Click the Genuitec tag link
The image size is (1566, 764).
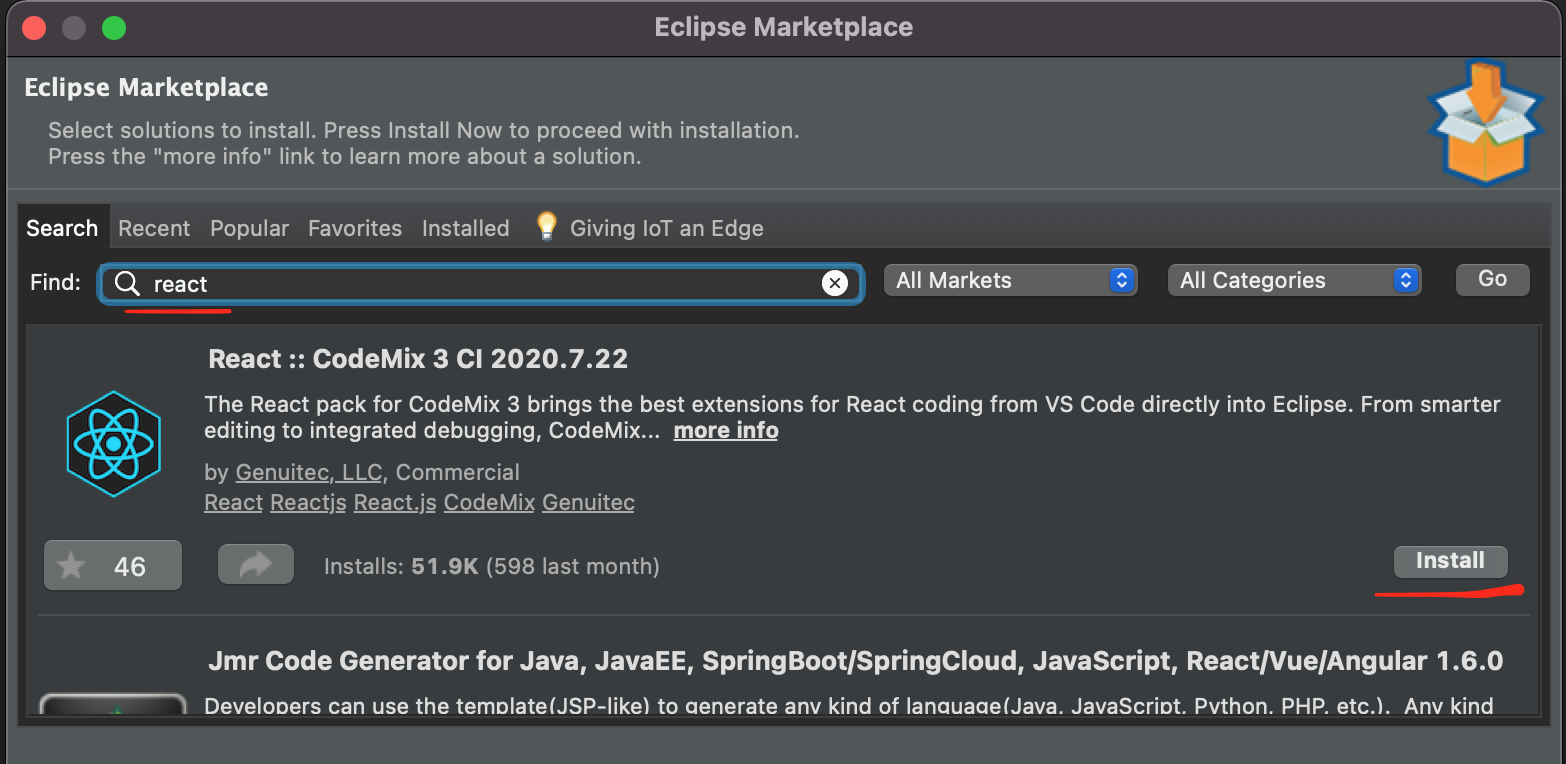(x=588, y=502)
